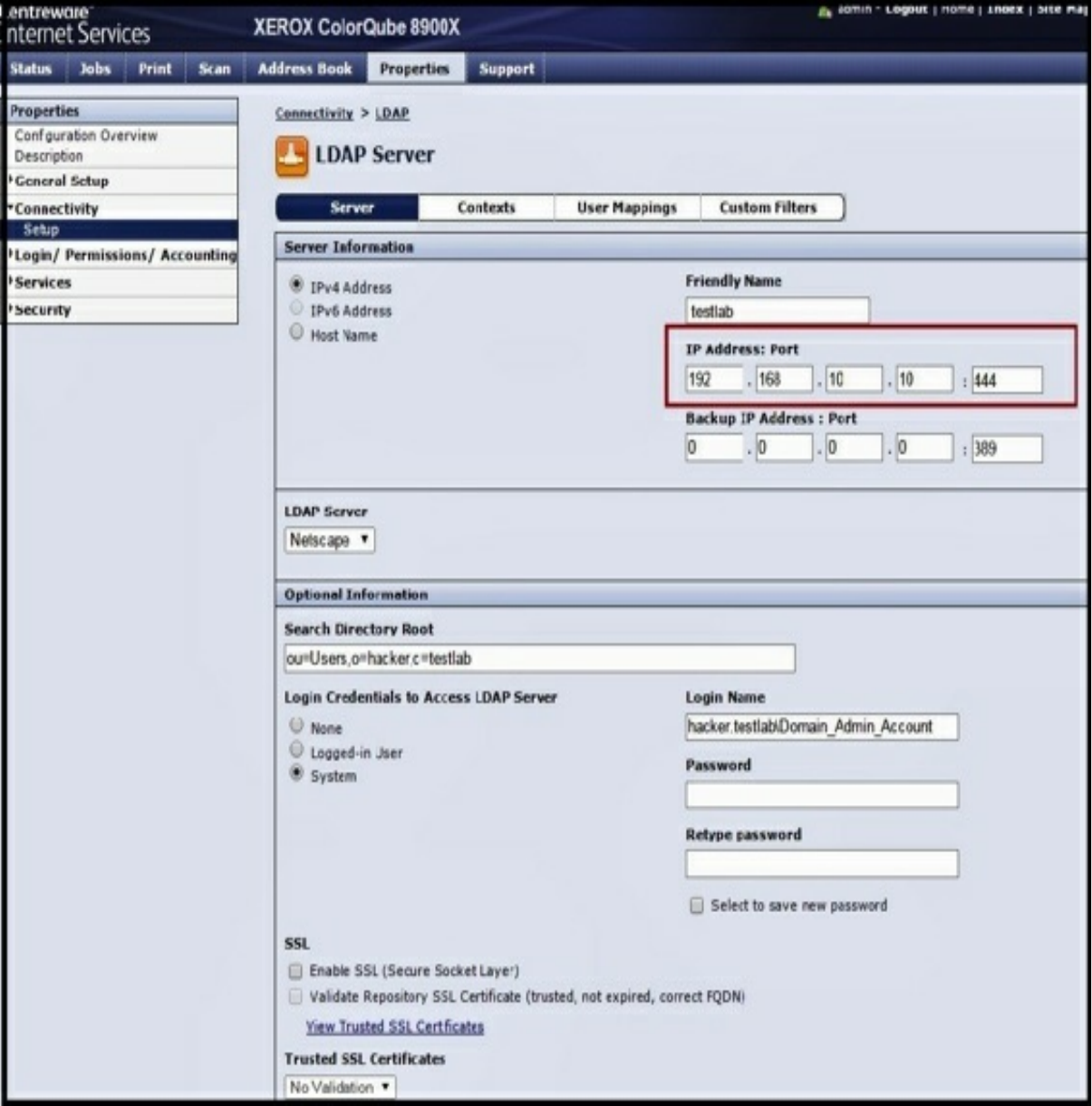Open the Properties top tab
The height and width of the screenshot is (1106, 1092).
[x=415, y=69]
